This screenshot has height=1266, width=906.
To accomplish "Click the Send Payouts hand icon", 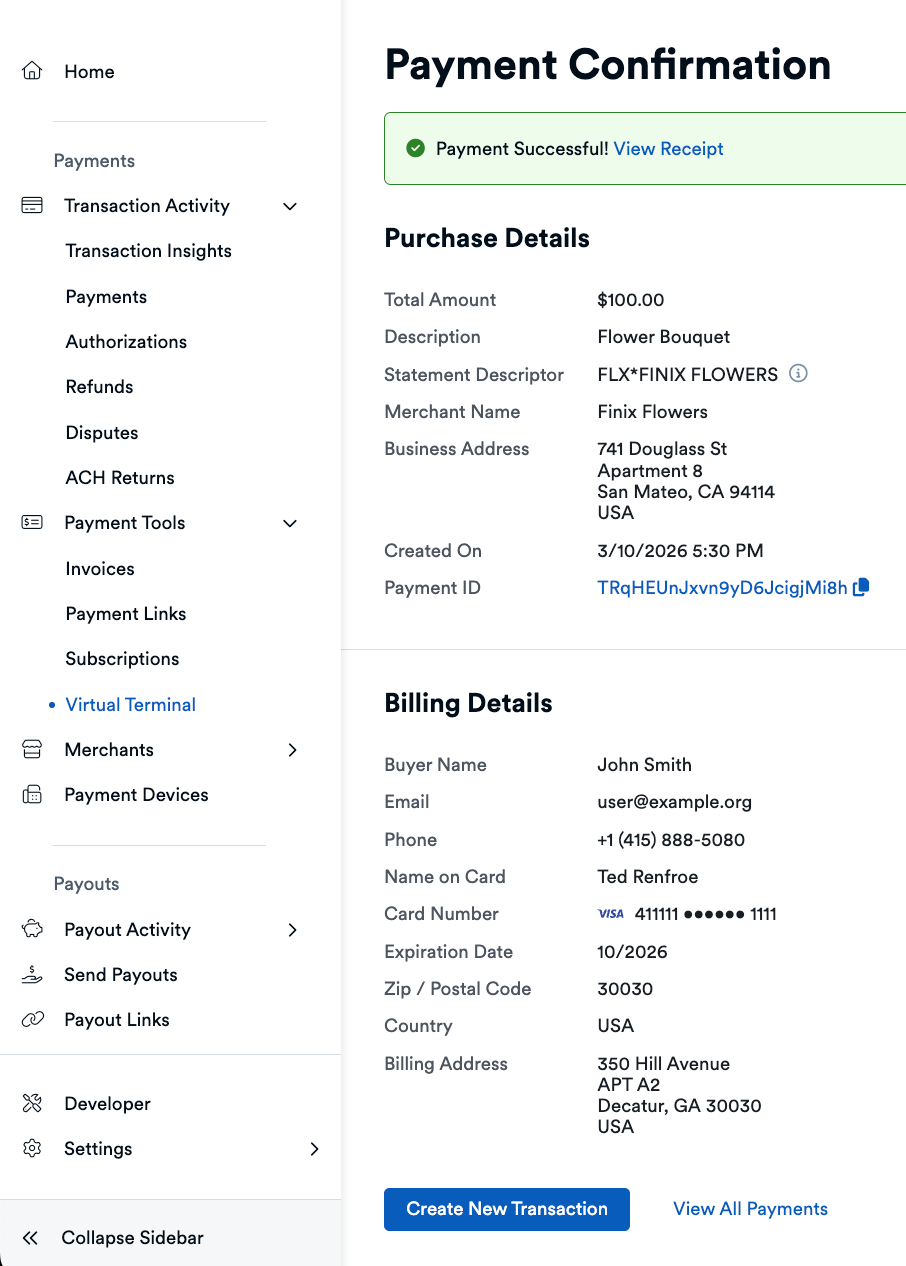I will (32, 974).
